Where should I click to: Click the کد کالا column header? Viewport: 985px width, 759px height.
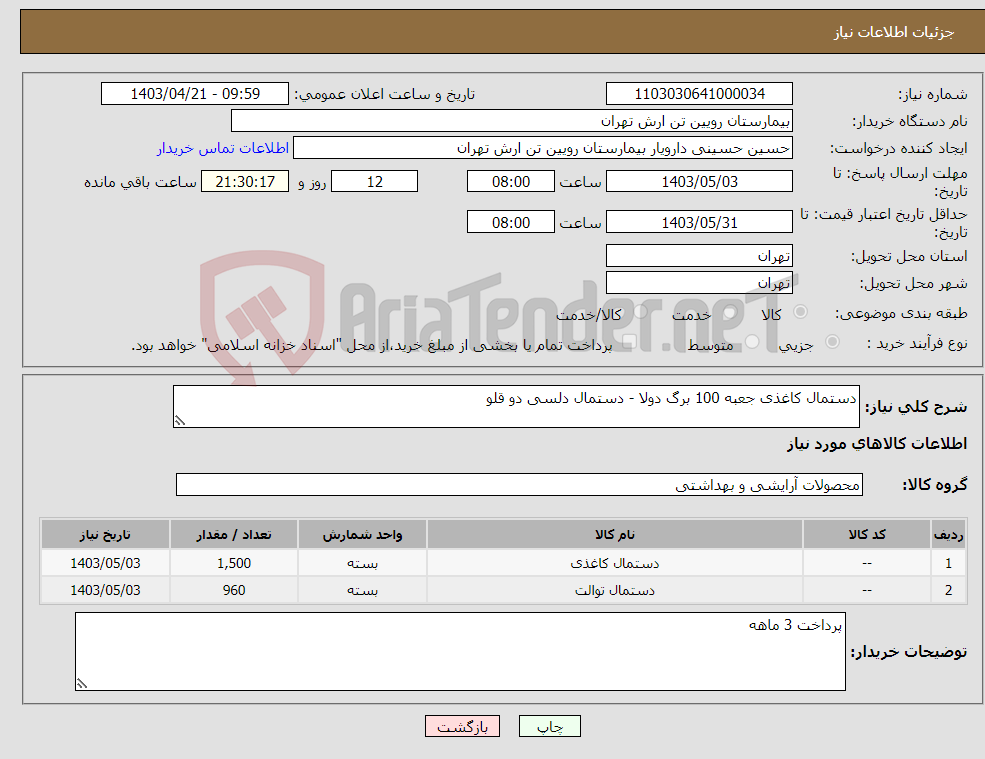coord(867,534)
